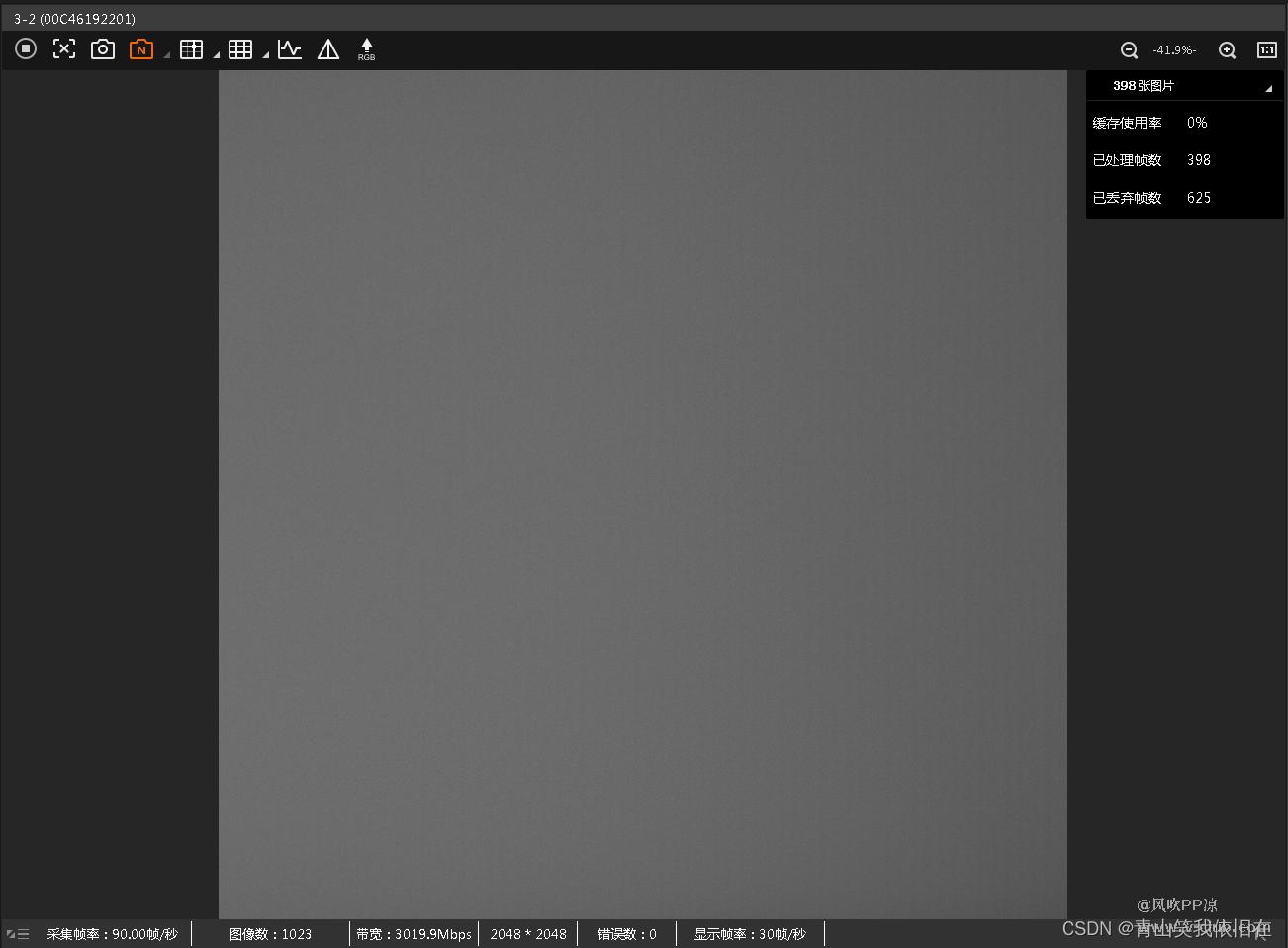Click the triangle mirror icon
Screen dimensions: 1288x948
pos(328,49)
